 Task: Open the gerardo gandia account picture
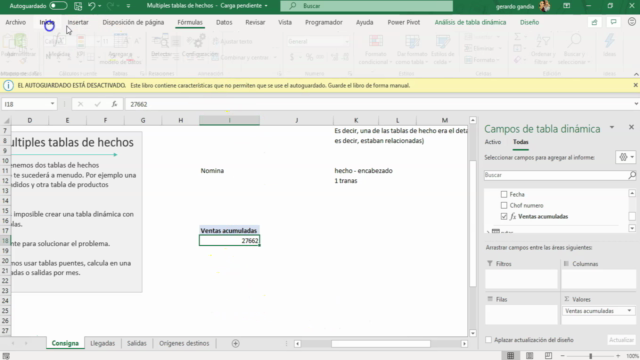(x=544, y=6)
